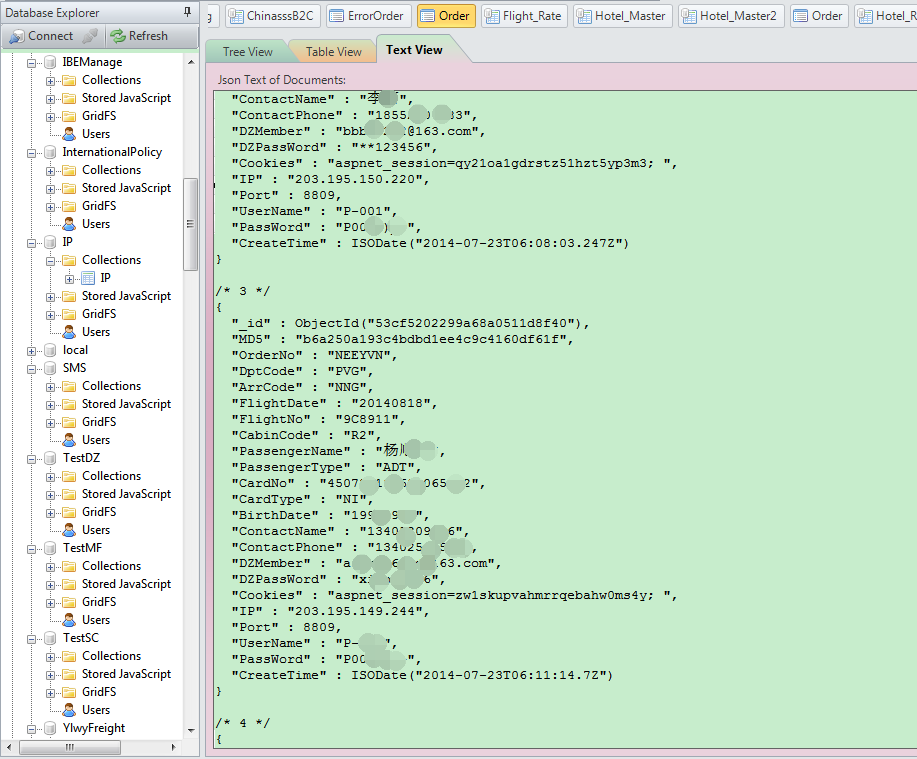This screenshot has height=759, width=917.
Task: Collapse the InternationalPolicy database node
Action: (x=32, y=153)
